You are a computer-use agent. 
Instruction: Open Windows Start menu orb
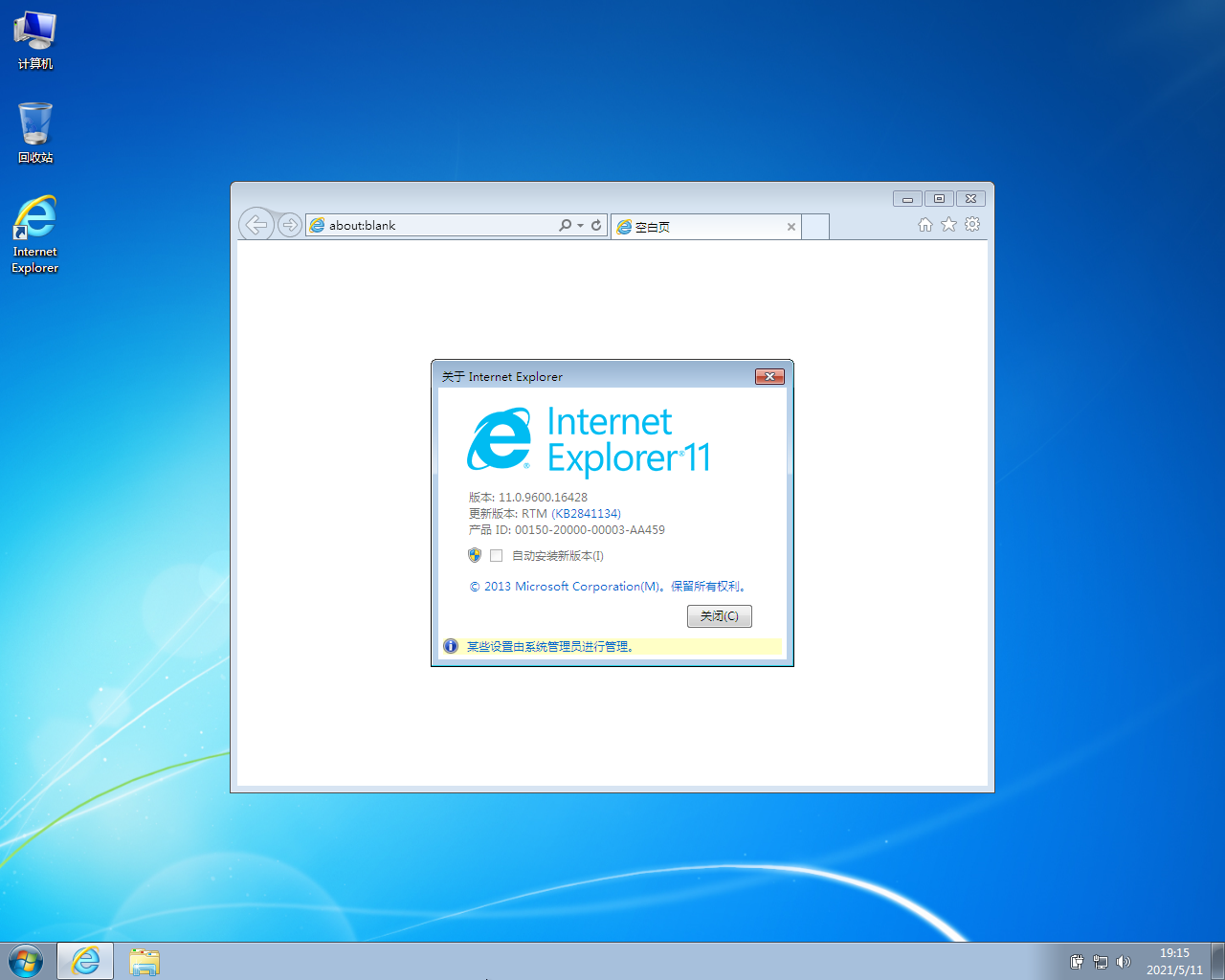point(26,960)
